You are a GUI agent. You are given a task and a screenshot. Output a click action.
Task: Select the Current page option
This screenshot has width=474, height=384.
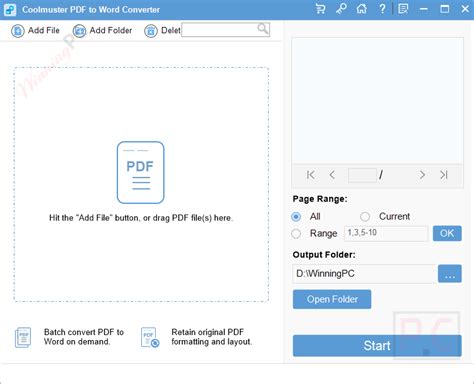pyautogui.click(x=365, y=217)
